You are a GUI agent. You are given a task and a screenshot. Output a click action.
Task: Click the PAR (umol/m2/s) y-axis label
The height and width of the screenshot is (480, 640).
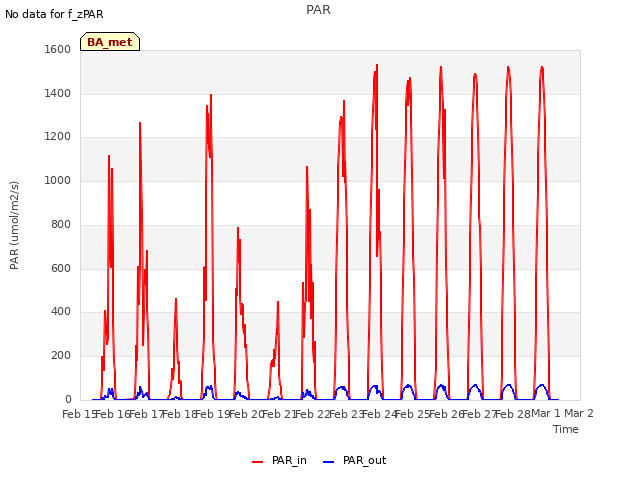coord(14,225)
